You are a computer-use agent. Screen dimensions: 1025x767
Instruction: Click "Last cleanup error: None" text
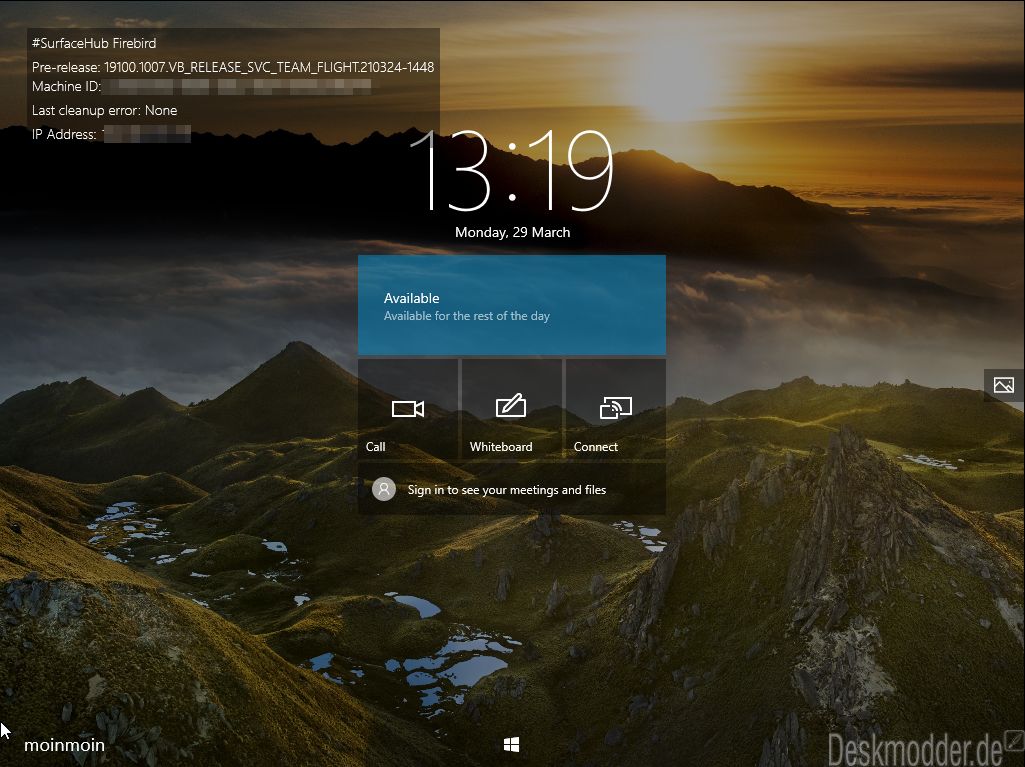click(x=105, y=110)
